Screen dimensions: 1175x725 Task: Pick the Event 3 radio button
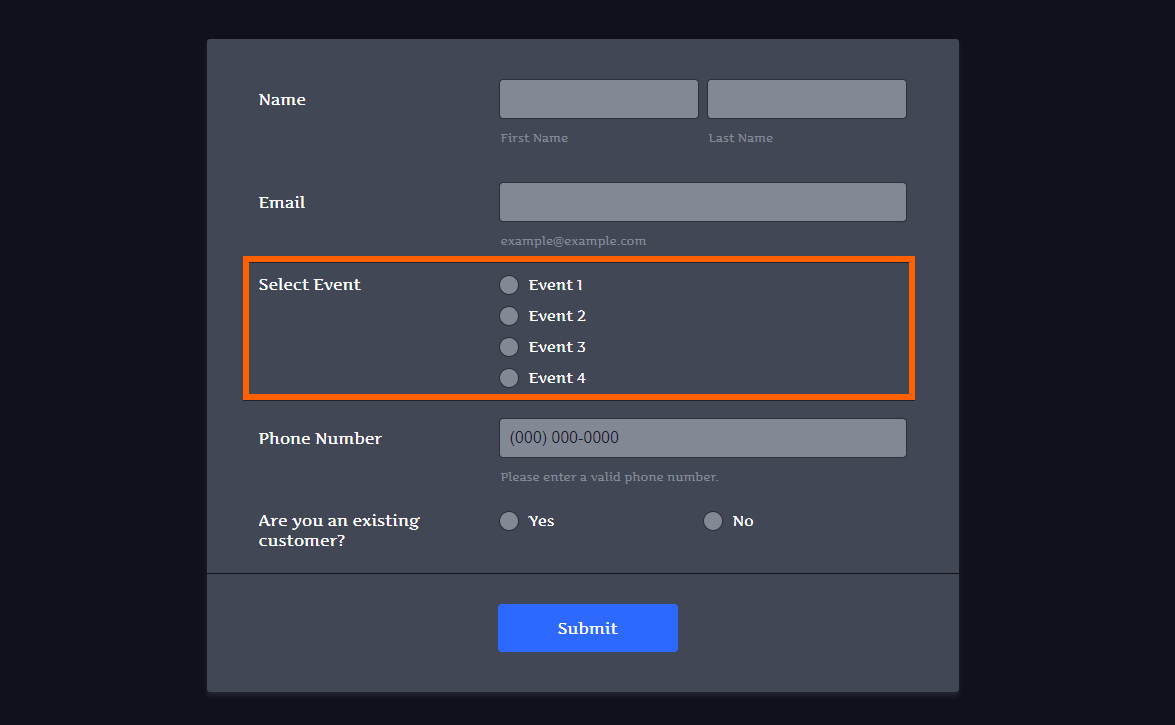pos(509,347)
